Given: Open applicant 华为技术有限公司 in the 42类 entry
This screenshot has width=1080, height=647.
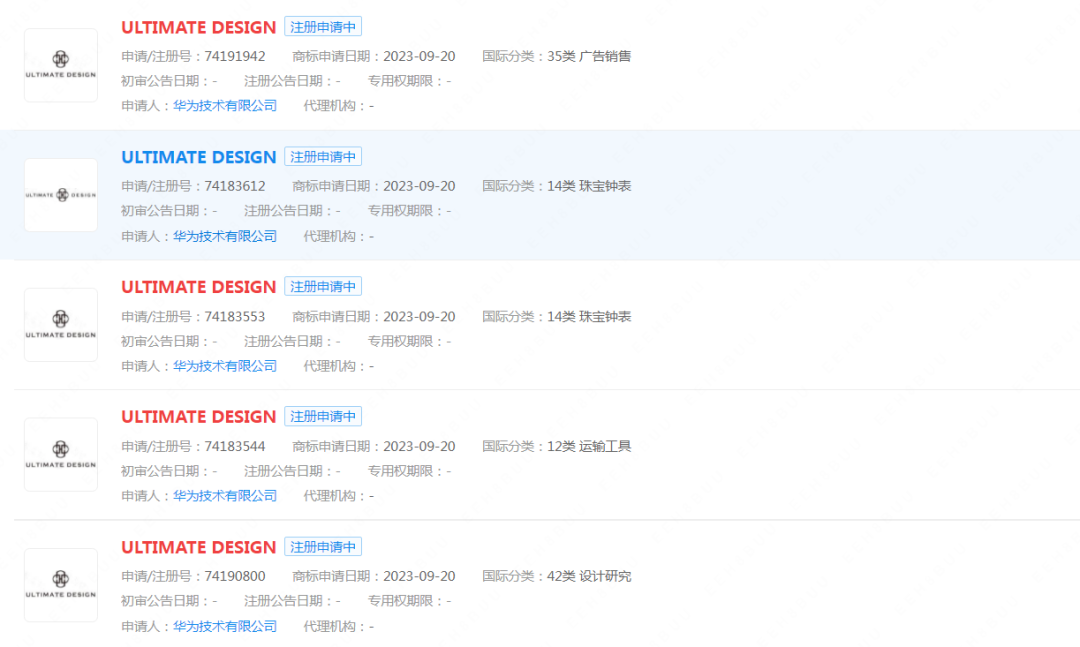Looking at the screenshot, I should [x=225, y=626].
